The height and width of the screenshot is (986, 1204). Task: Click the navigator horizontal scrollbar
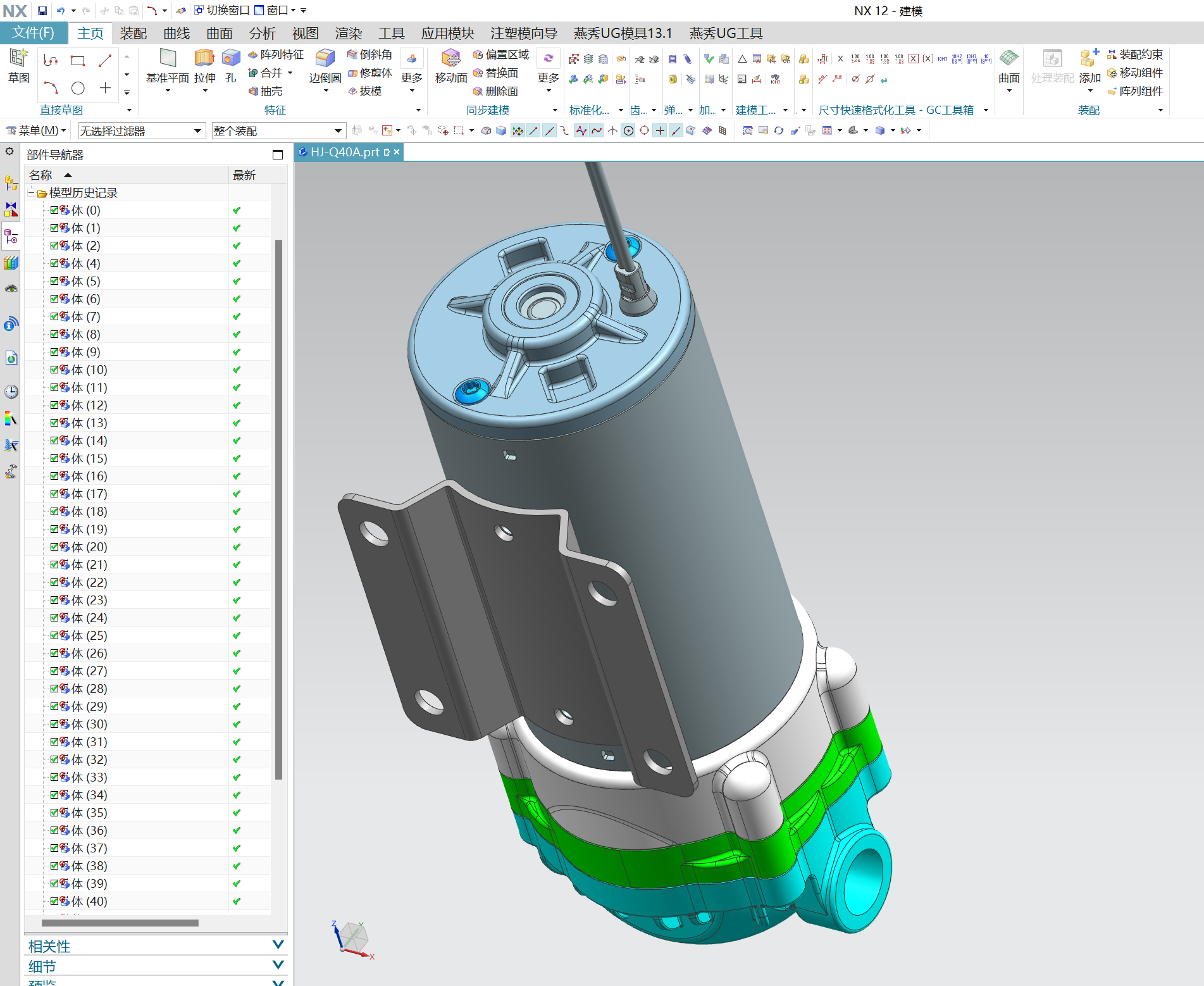(x=120, y=923)
